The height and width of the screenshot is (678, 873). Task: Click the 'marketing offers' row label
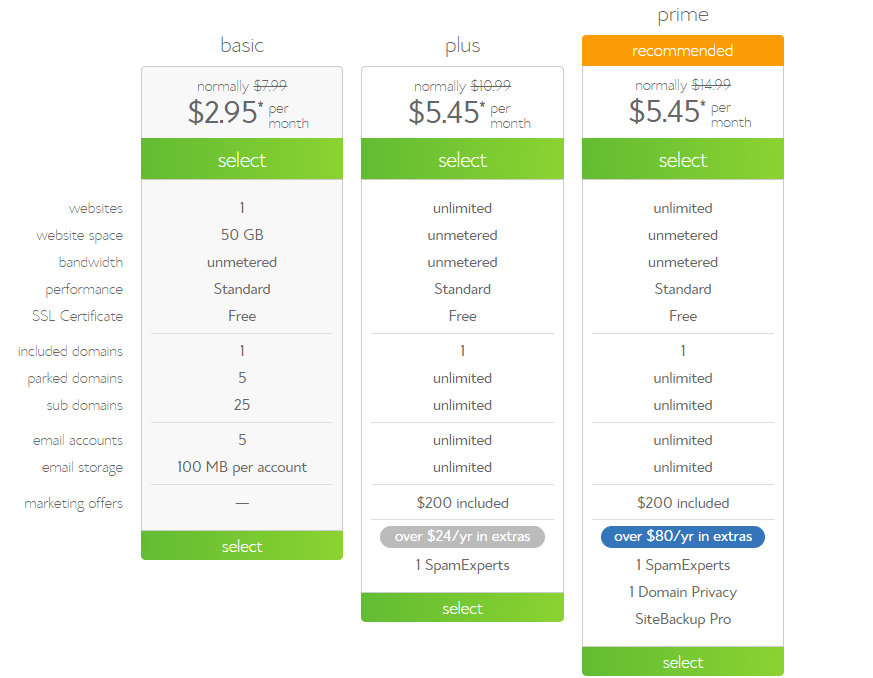(x=73, y=504)
